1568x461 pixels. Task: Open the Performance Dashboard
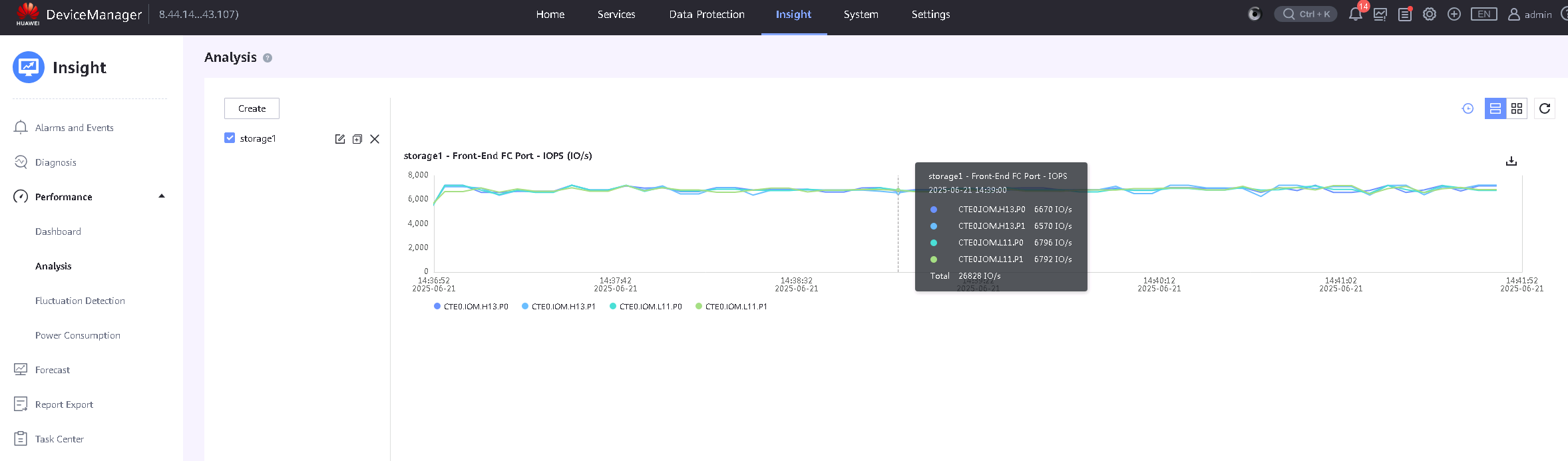(58, 231)
